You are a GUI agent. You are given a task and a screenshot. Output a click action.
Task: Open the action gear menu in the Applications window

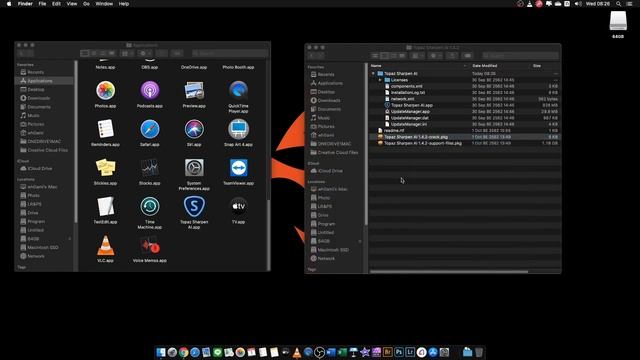(144, 53)
